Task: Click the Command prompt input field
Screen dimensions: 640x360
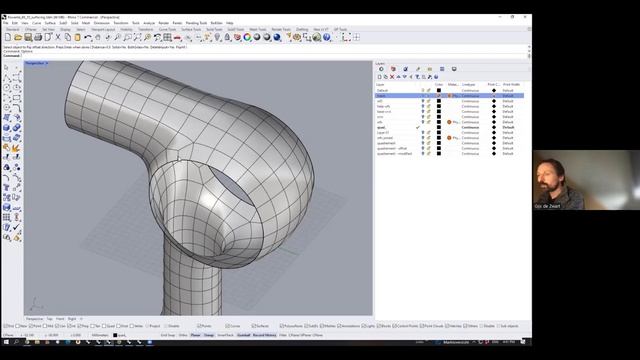Action: (273, 56)
